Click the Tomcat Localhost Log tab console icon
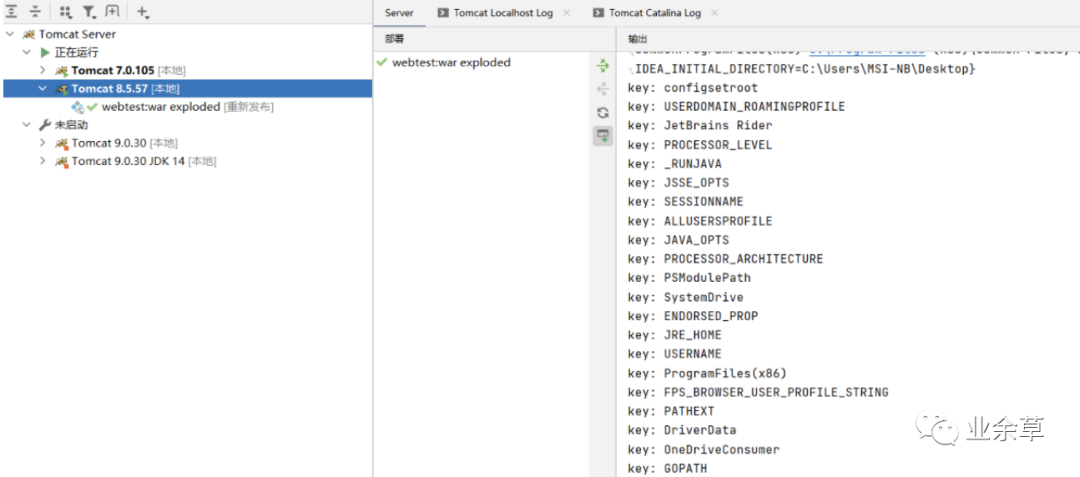Screen dimensions: 1080x477 click(x=443, y=13)
